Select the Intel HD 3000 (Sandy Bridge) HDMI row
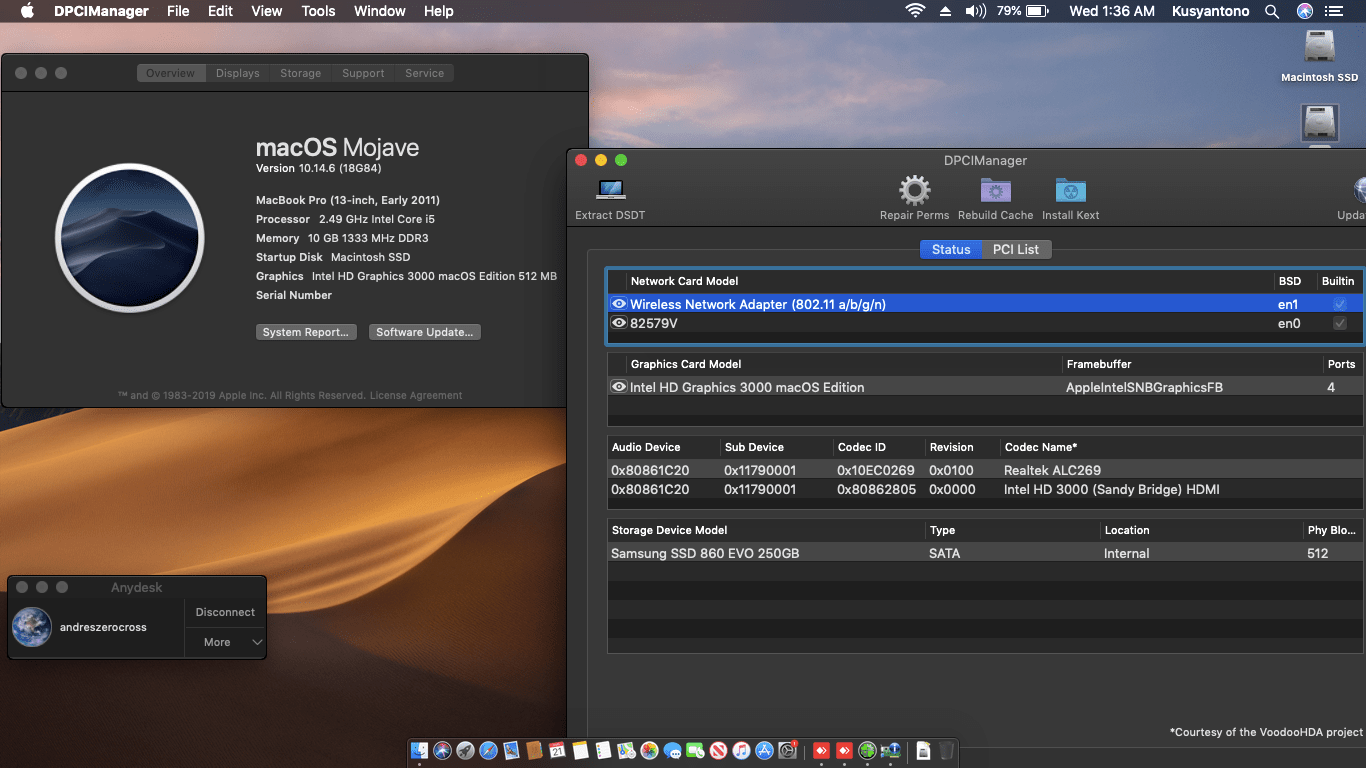This screenshot has height=768, width=1366. point(985,489)
